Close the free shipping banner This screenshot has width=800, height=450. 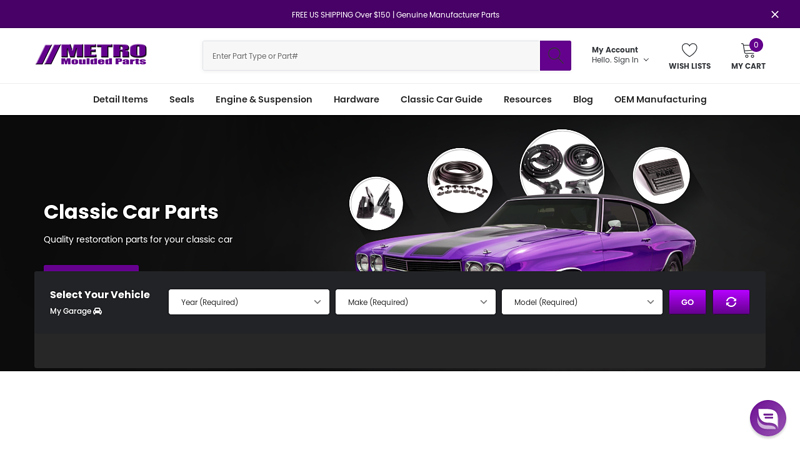[x=775, y=14]
